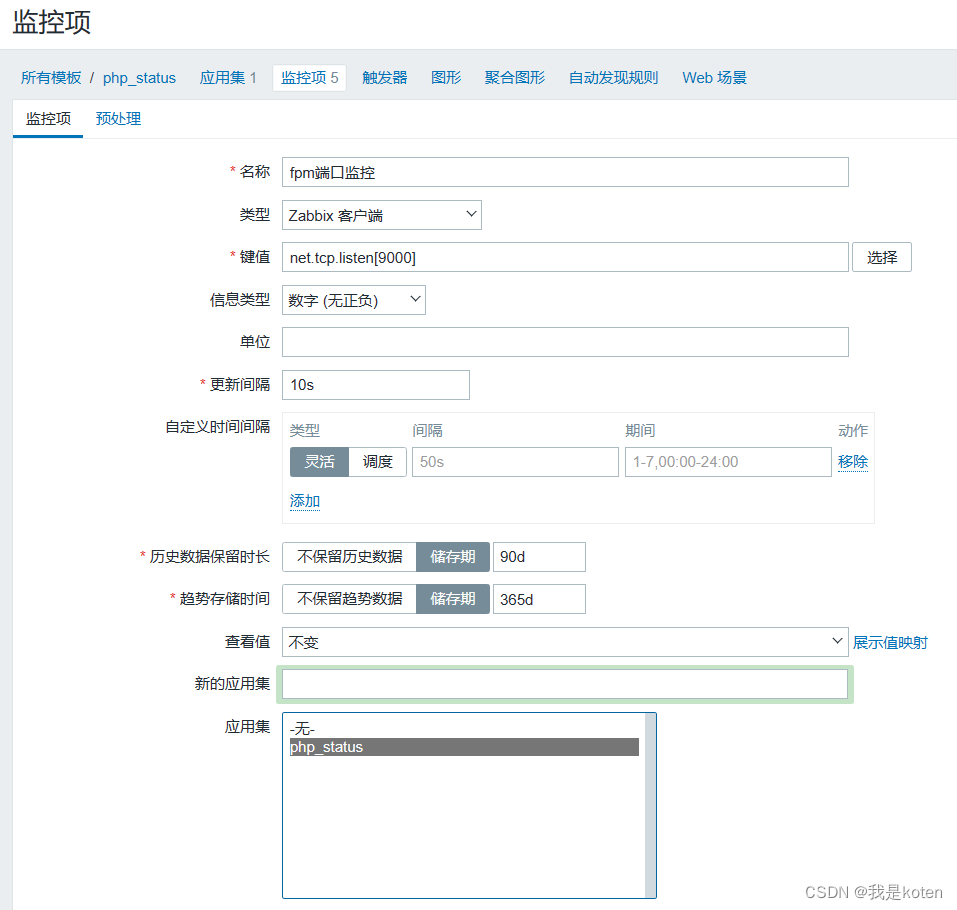The height and width of the screenshot is (910, 957).
Task: Open the 类型 Zabbix 客户端 dropdown
Action: click(381, 215)
